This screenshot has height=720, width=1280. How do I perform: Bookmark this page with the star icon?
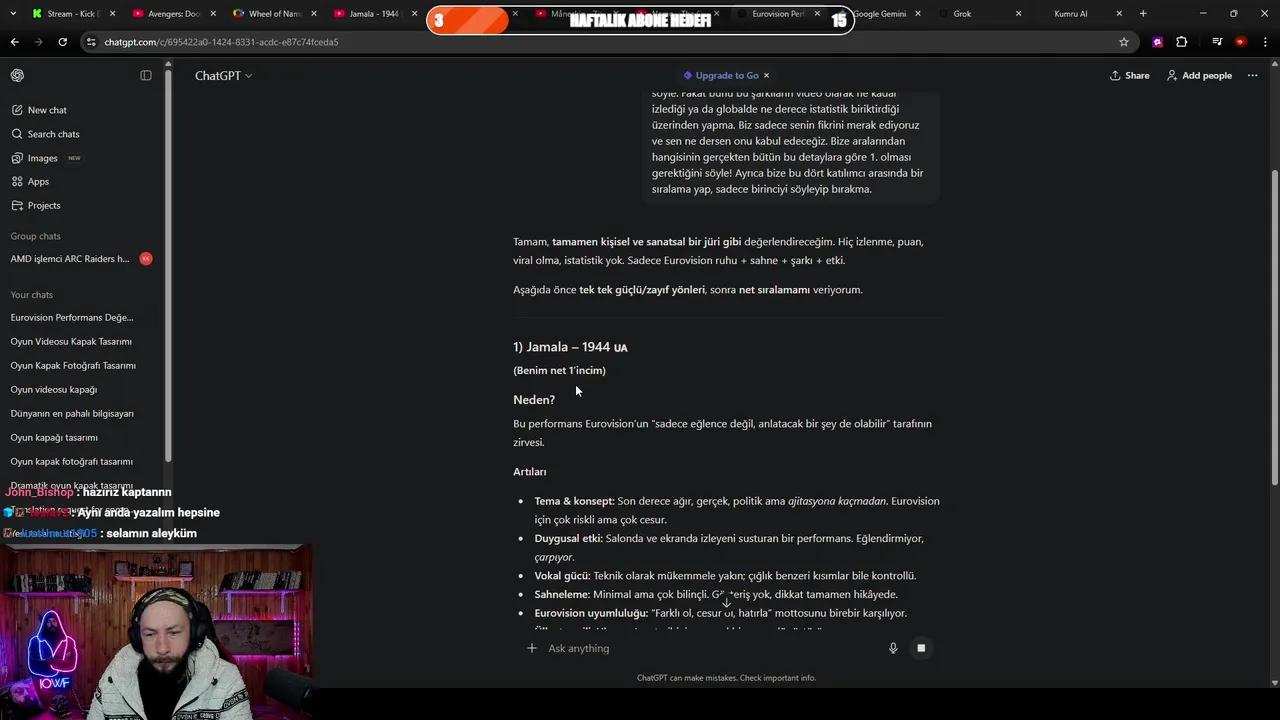(1124, 42)
